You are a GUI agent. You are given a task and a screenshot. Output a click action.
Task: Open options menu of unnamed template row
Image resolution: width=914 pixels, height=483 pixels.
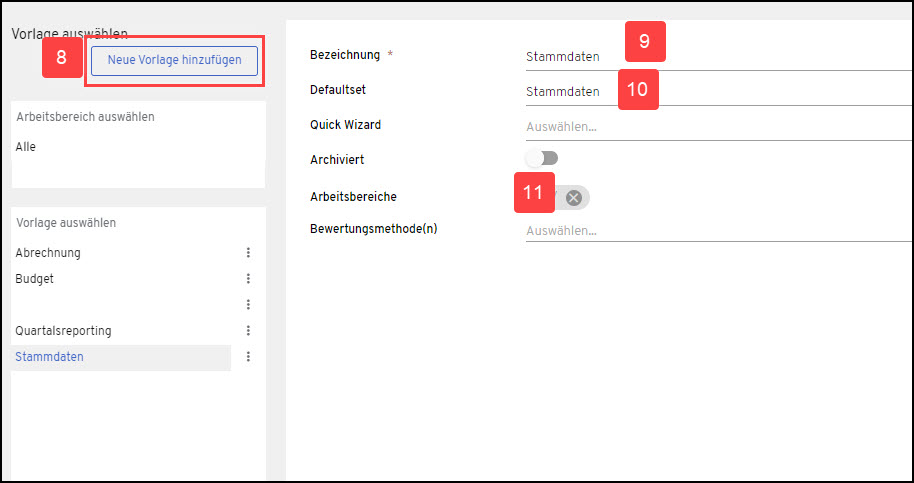click(x=248, y=304)
